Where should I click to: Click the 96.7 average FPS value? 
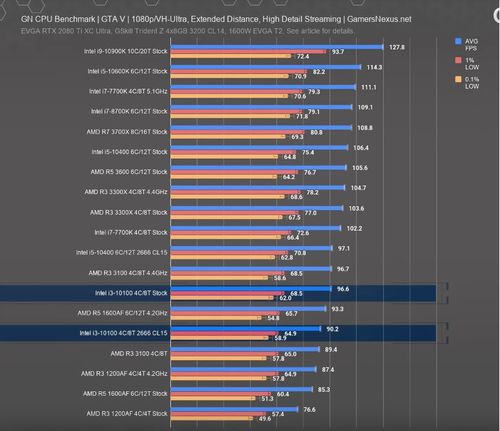[x=343, y=269]
